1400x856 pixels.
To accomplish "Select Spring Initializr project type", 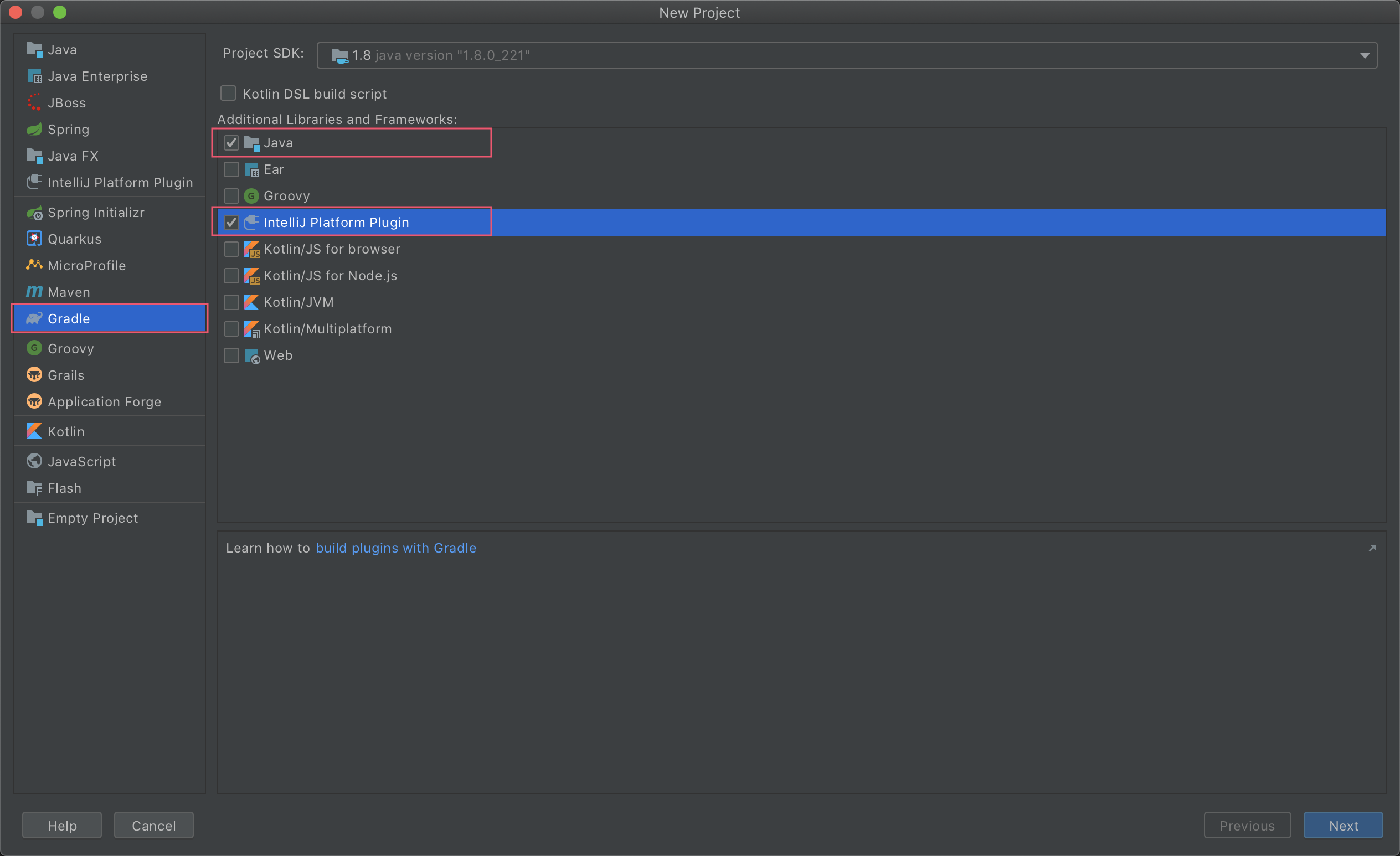I will coord(95,213).
